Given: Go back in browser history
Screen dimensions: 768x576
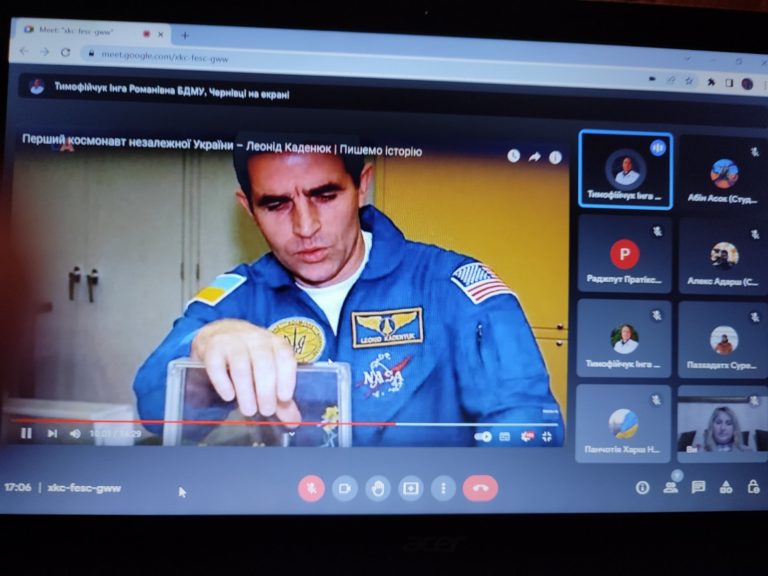Looking at the screenshot, I should click(x=24, y=51).
